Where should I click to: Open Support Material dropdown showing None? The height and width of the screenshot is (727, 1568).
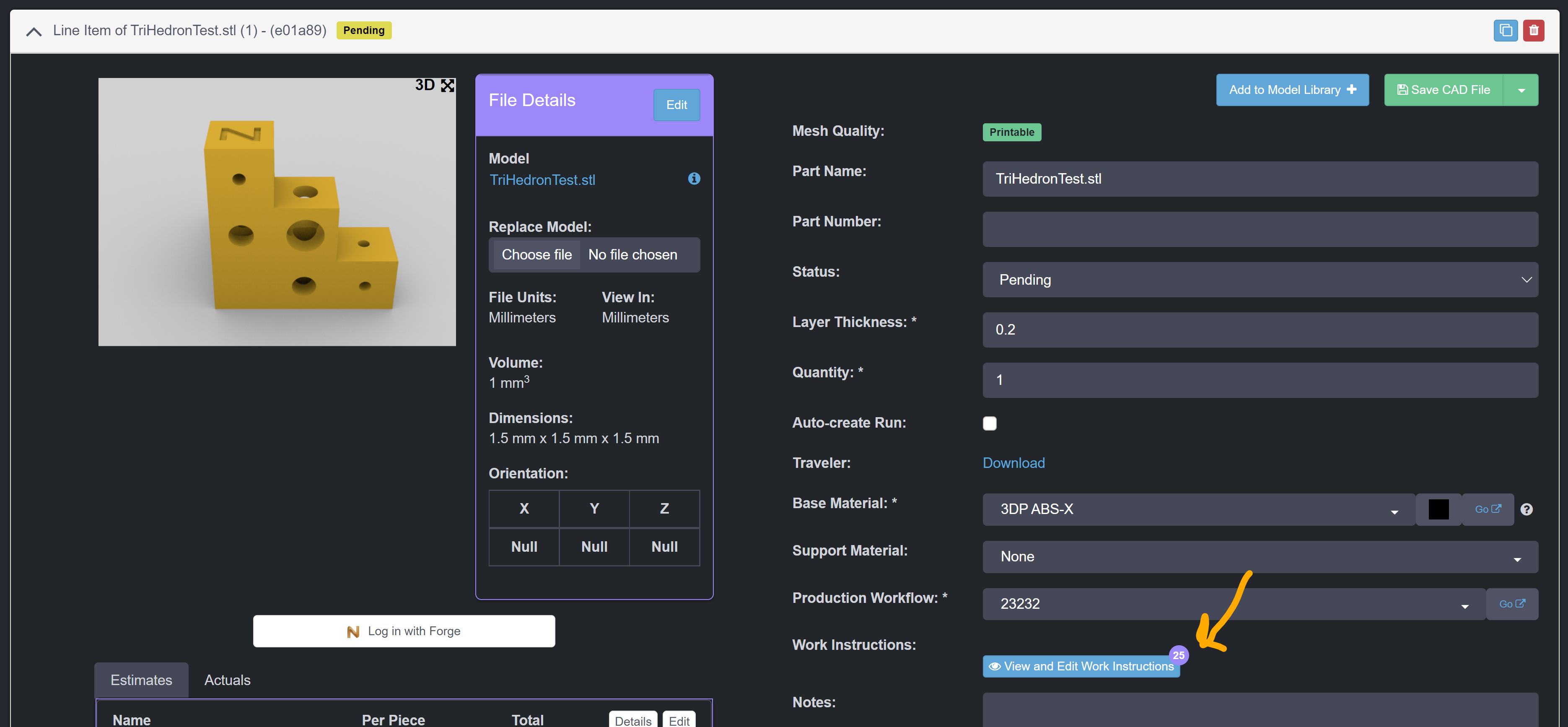(1260, 556)
